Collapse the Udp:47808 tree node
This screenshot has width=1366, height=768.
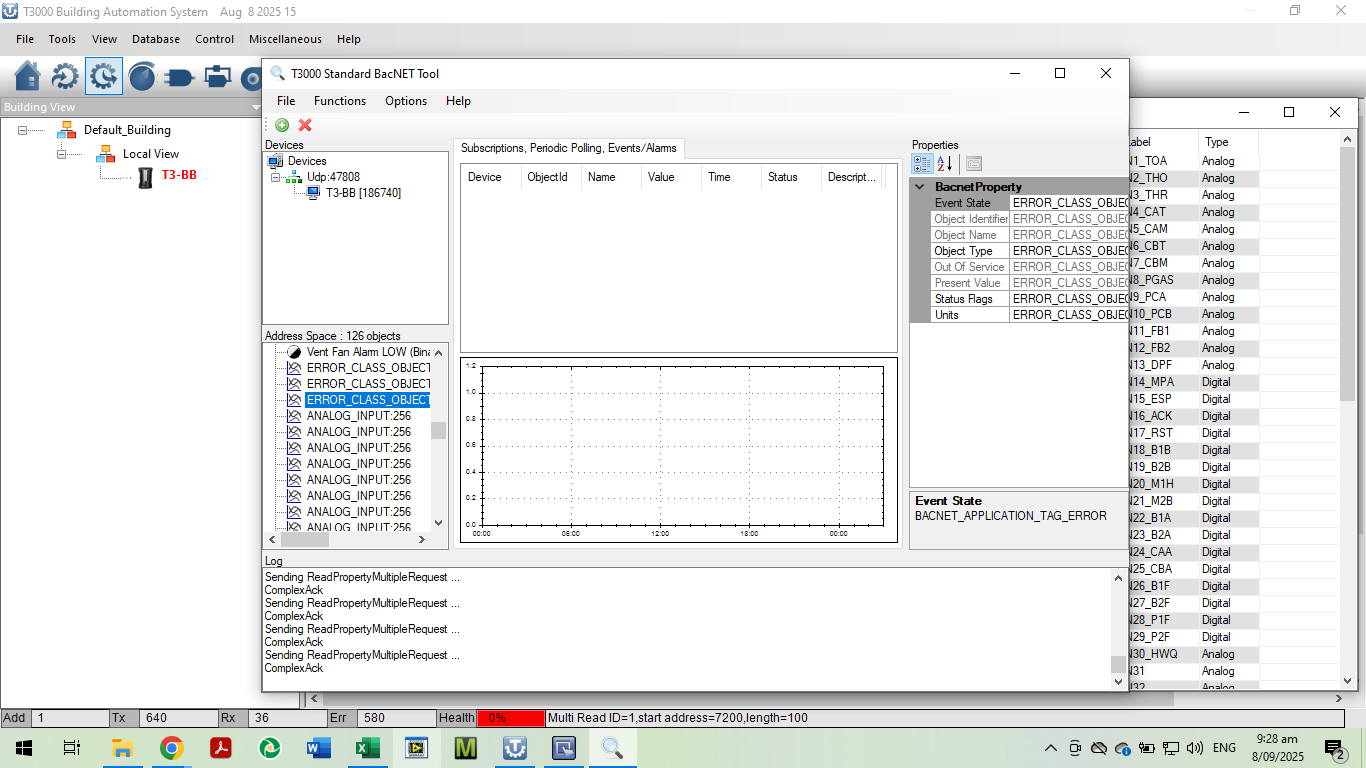point(276,177)
